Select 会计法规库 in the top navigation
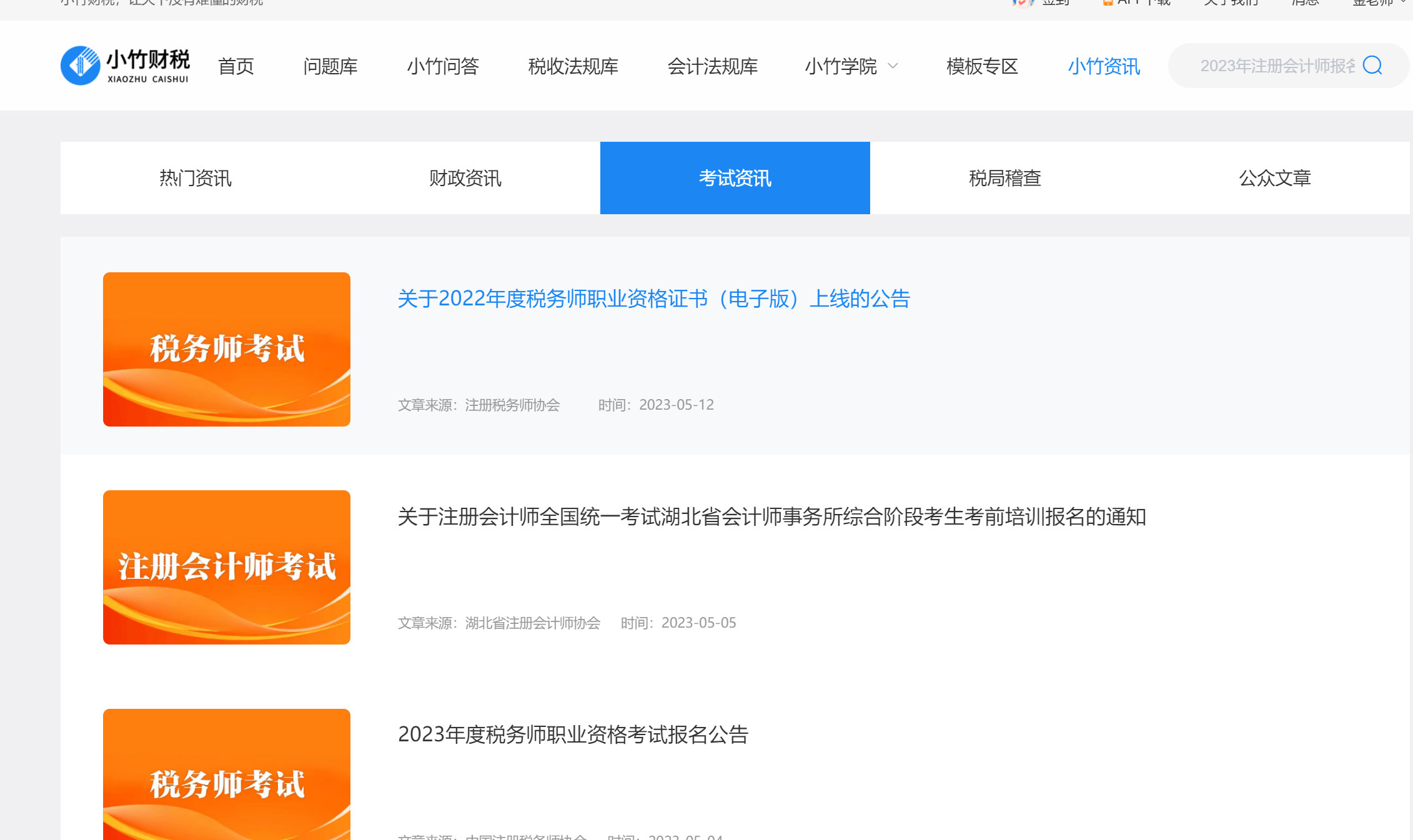This screenshot has width=1413, height=840. [712, 66]
